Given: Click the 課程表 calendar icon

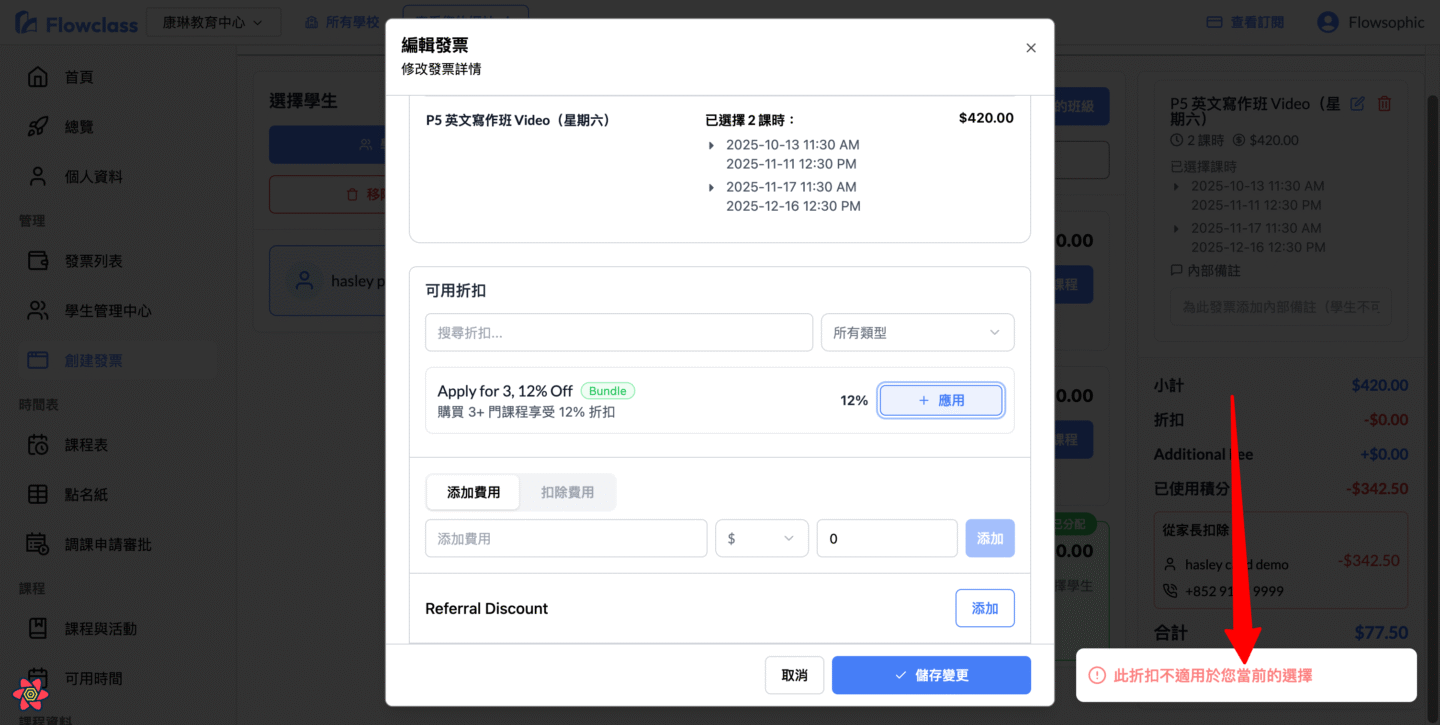Looking at the screenshot, I should pyautogui.click(x=37, y=445).
